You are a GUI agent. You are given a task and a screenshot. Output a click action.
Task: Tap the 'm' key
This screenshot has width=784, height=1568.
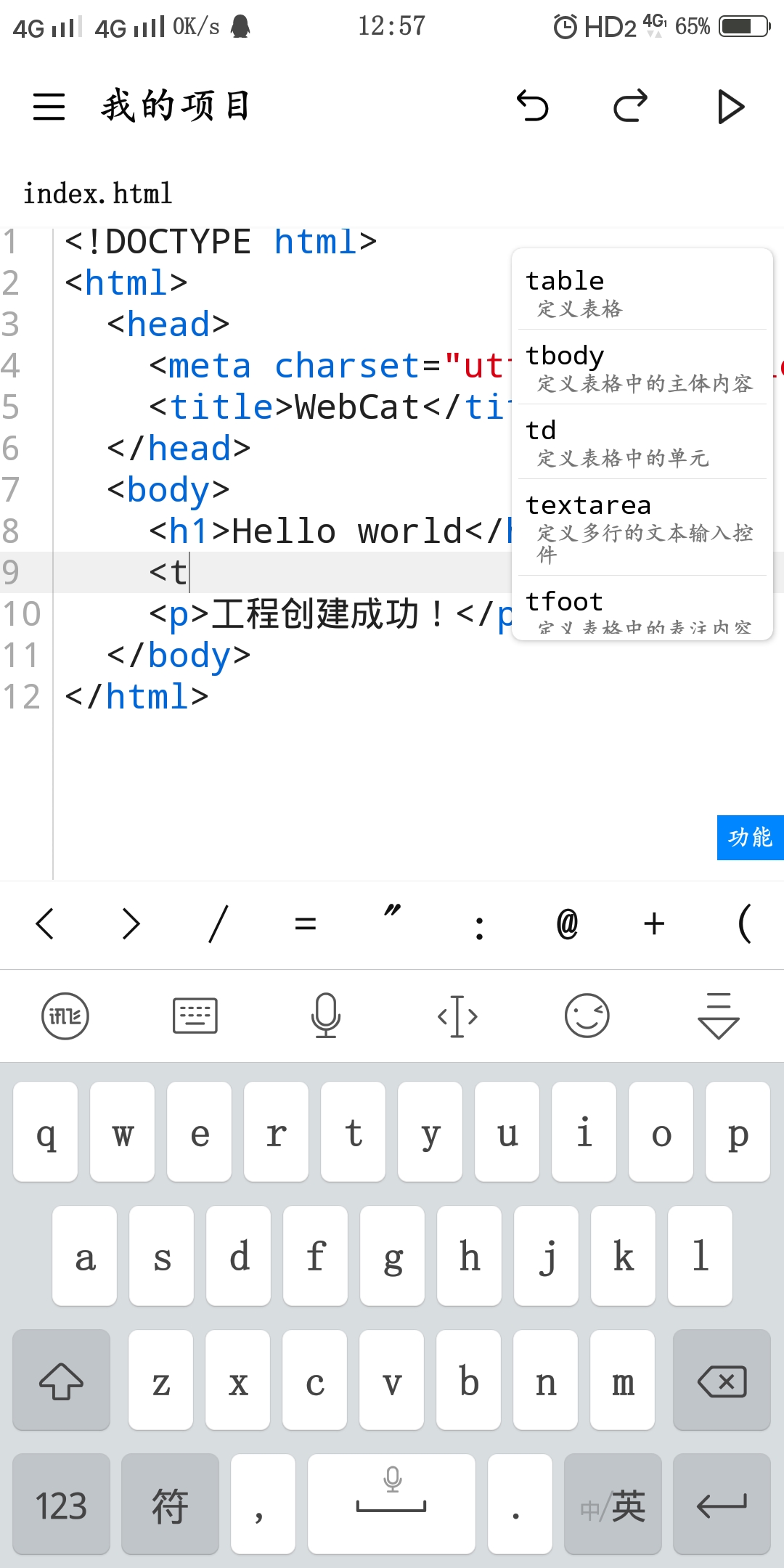pyautogui.click(x=622, y=1380)
